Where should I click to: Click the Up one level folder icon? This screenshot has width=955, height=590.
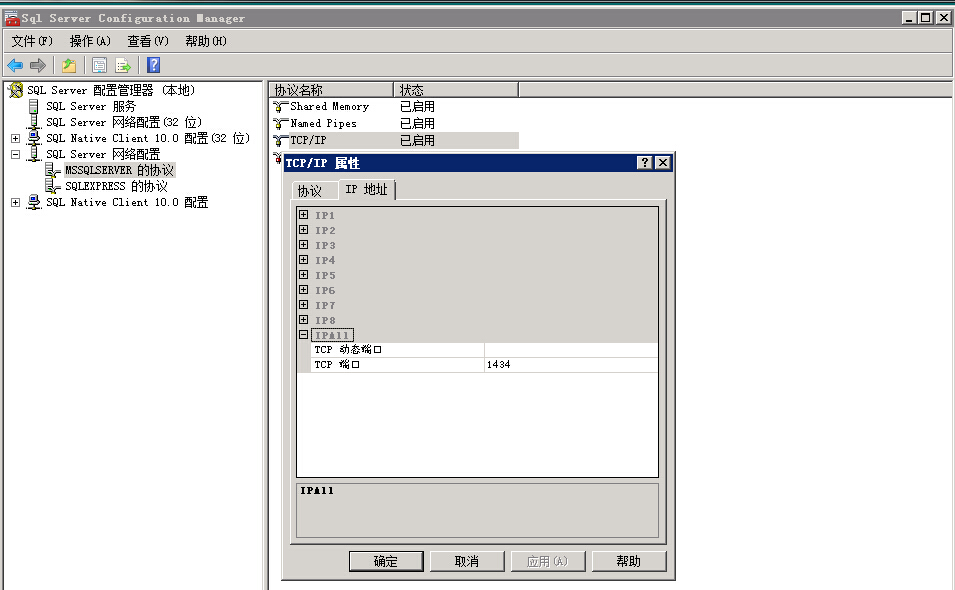click(69, 65)
